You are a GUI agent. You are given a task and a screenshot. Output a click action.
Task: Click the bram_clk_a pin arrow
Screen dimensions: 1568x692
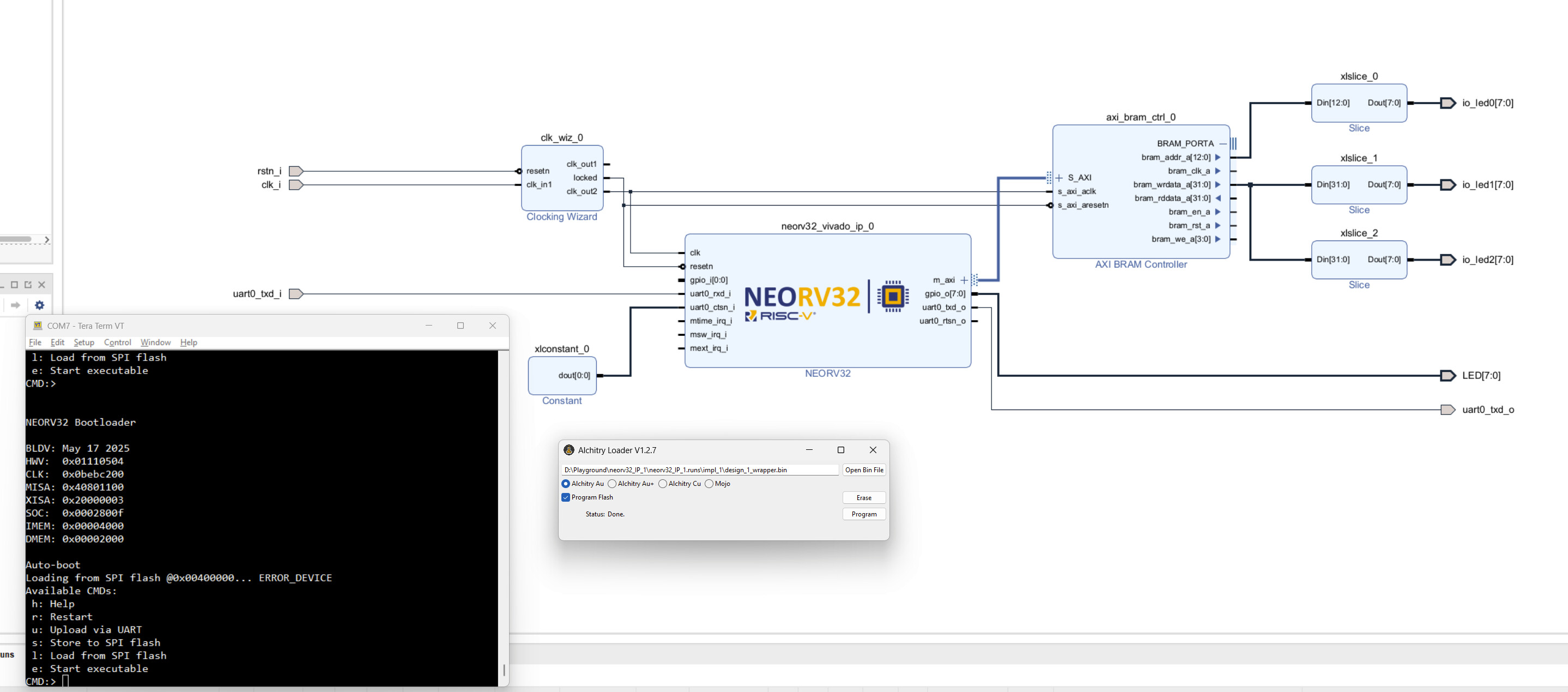point(1218,171)
